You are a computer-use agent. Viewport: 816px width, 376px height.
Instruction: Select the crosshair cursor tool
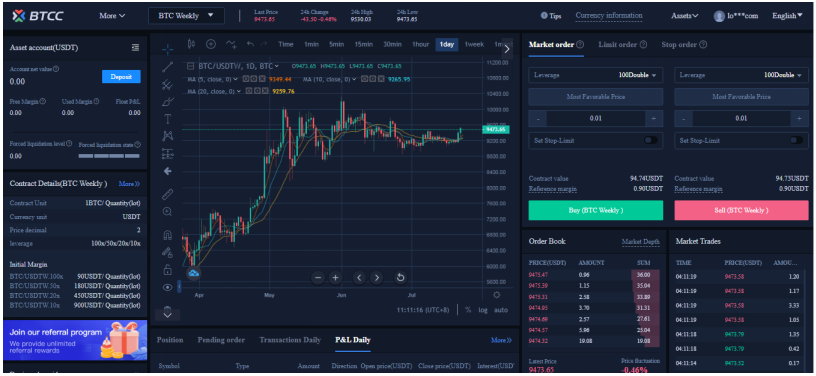168,49
